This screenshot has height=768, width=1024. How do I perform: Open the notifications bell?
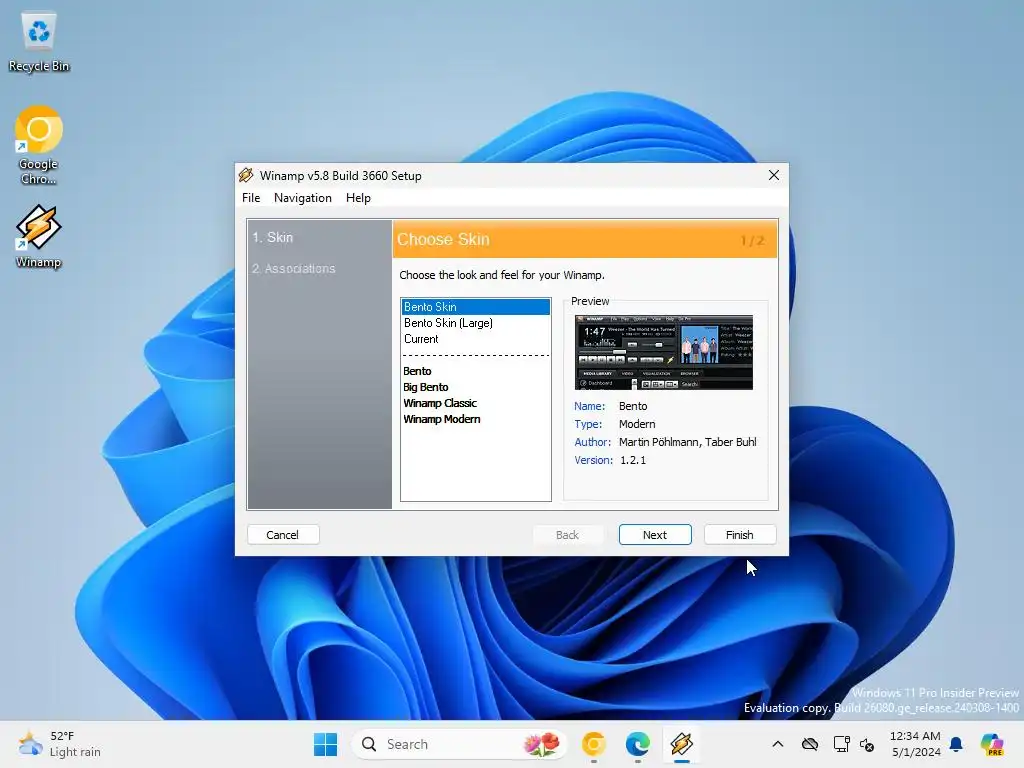(956, 744)
